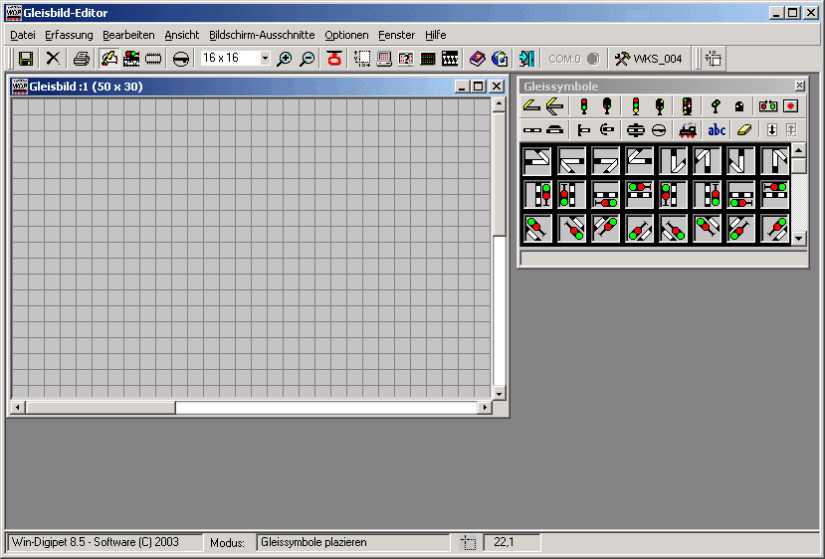Click the downward arrow button in Gleissymbole
Image resolution: width=825 pixels, height=559 pixels.
coord(772,129)
